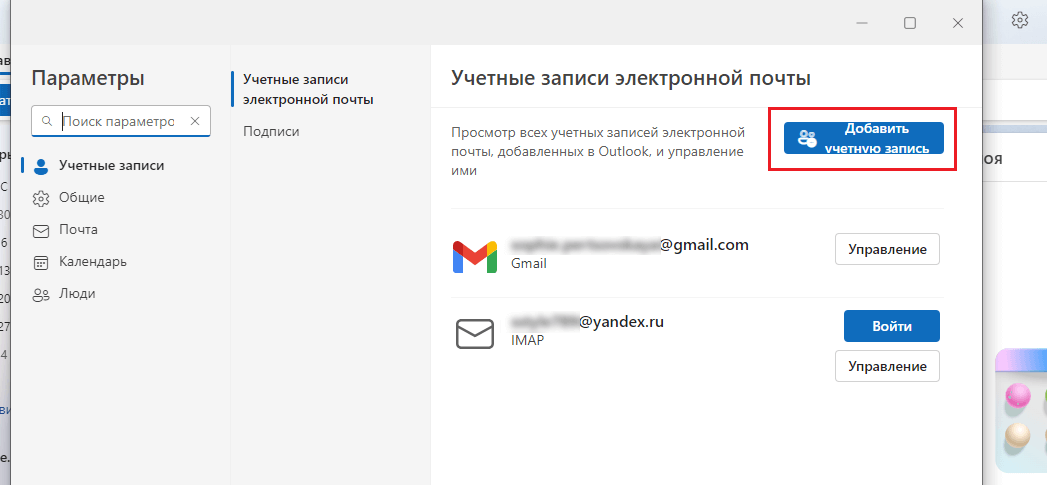Image resolution: width=1047 pixels, height=485 pixels.
Task: Open the Подписи section
Action: tap(271, 132)
